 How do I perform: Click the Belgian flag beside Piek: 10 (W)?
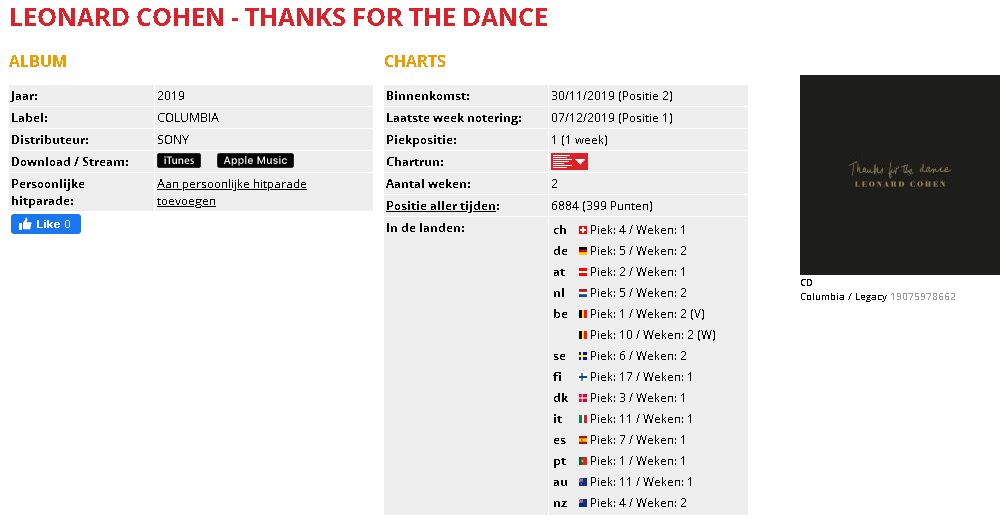click(583, 335)
